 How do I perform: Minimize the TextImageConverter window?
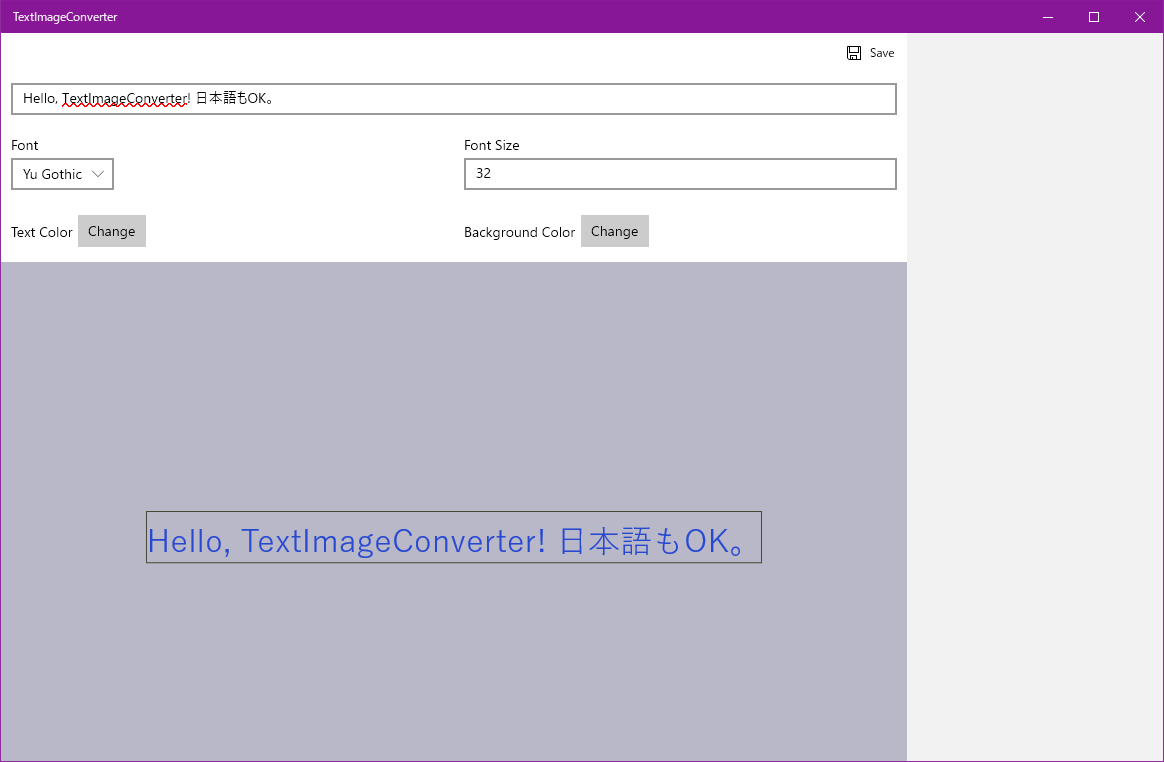coord(1048,16)
